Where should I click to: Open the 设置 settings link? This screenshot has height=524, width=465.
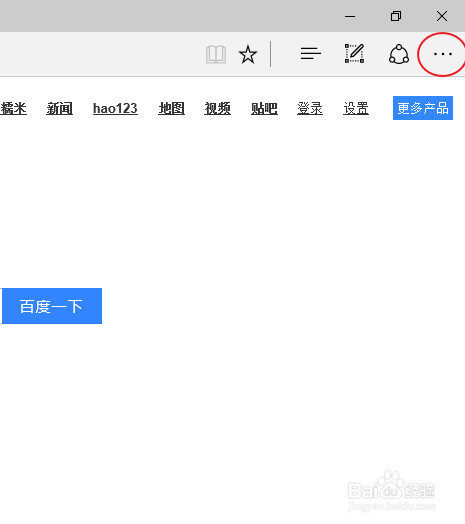(x=356, y=109)
